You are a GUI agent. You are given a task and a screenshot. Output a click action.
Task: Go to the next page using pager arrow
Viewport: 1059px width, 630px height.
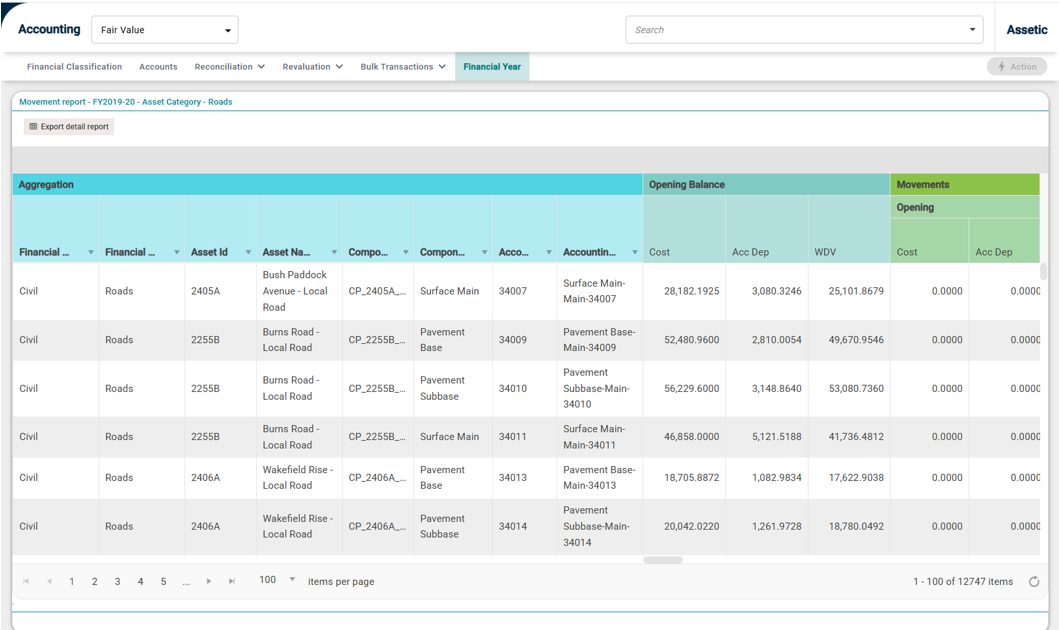click(209, 581)
